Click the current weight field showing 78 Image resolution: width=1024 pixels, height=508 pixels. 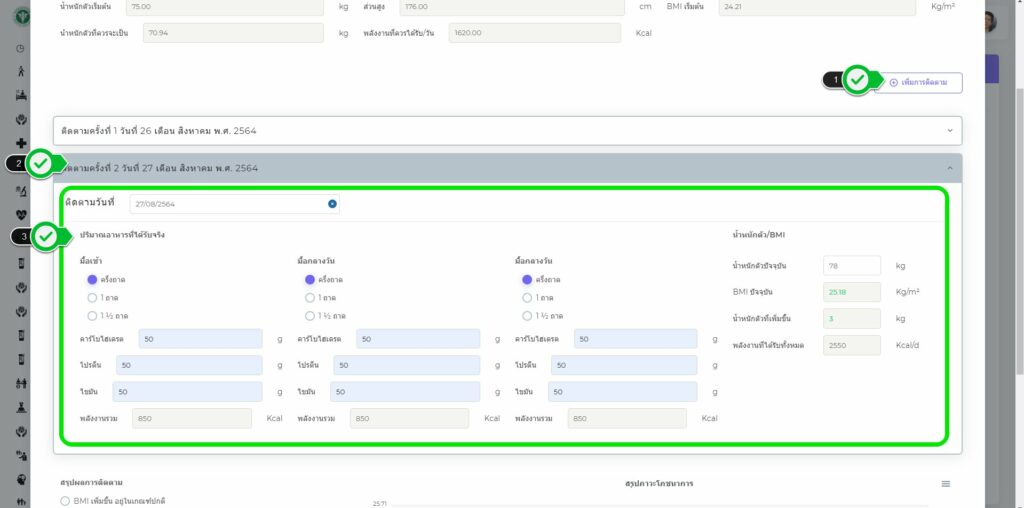click(x=851, y=266)
